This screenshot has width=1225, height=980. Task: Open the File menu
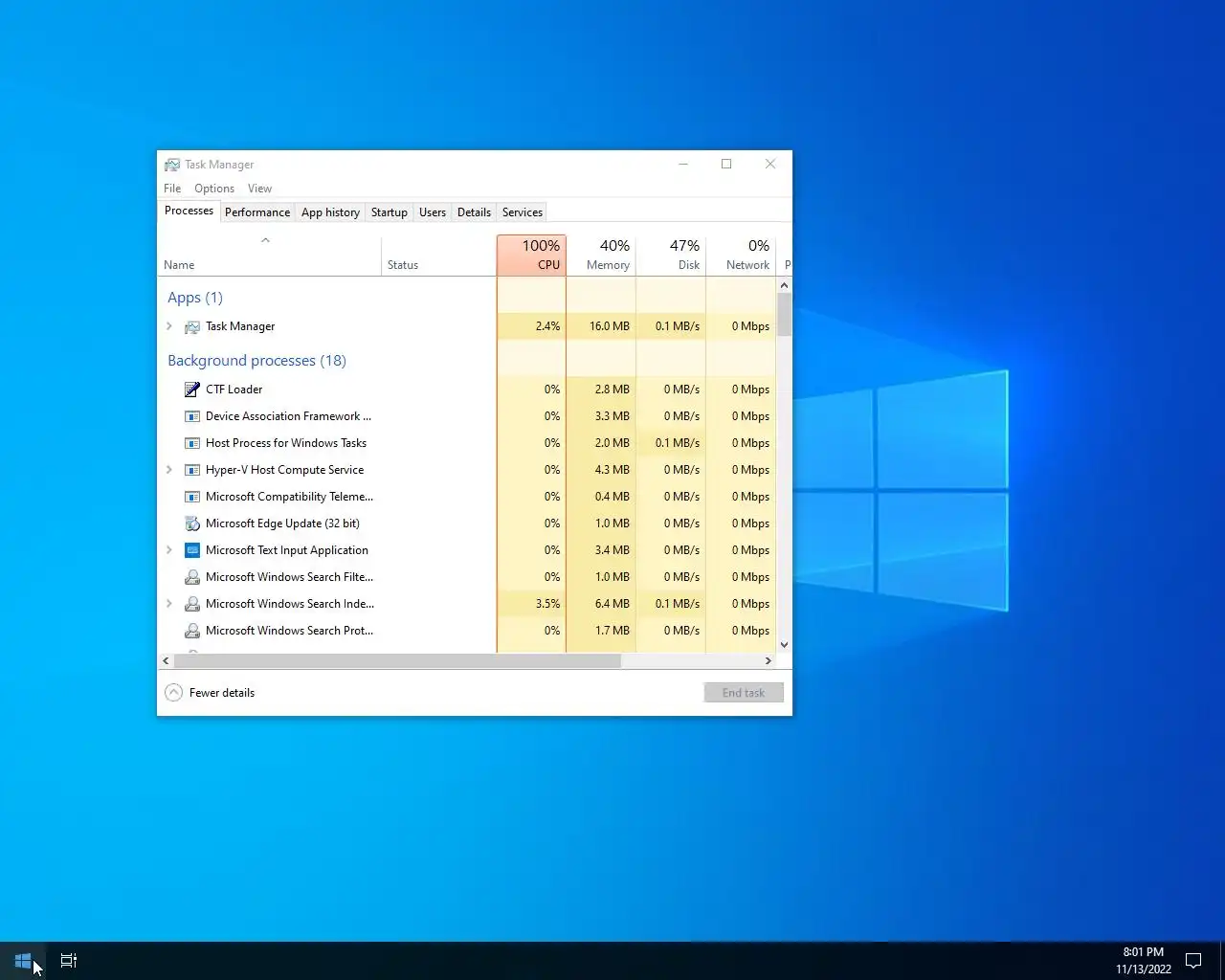pyautogui.click(x=172, y=189)
